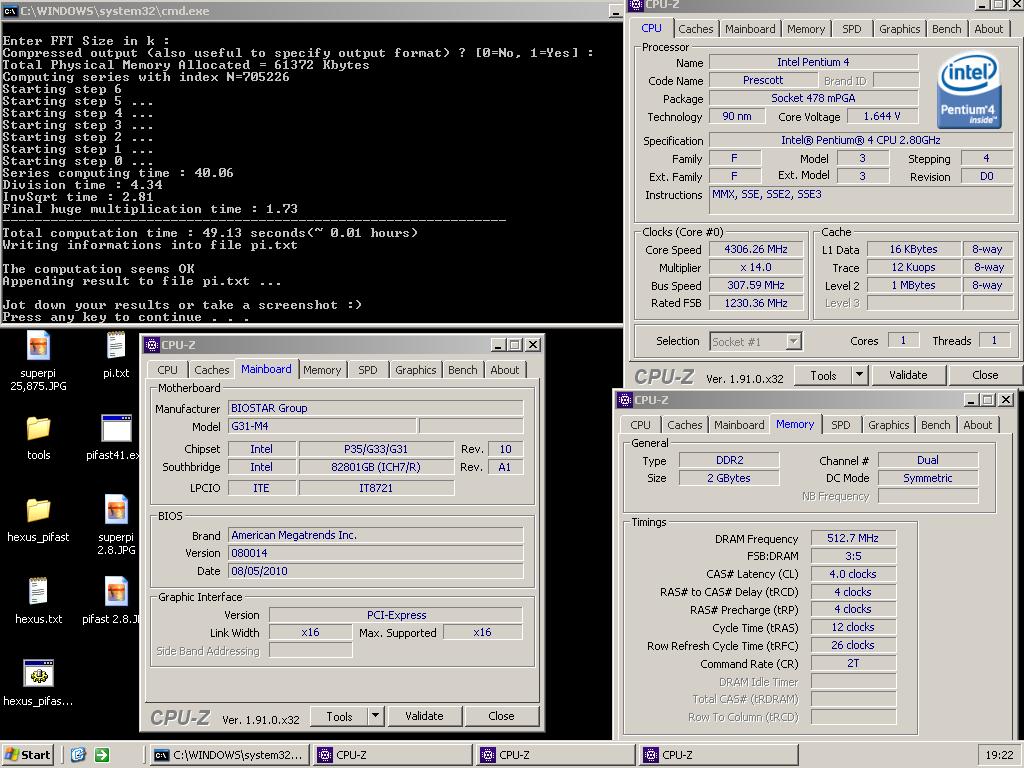Click Close button in Mainboard window

click(501, 716)
